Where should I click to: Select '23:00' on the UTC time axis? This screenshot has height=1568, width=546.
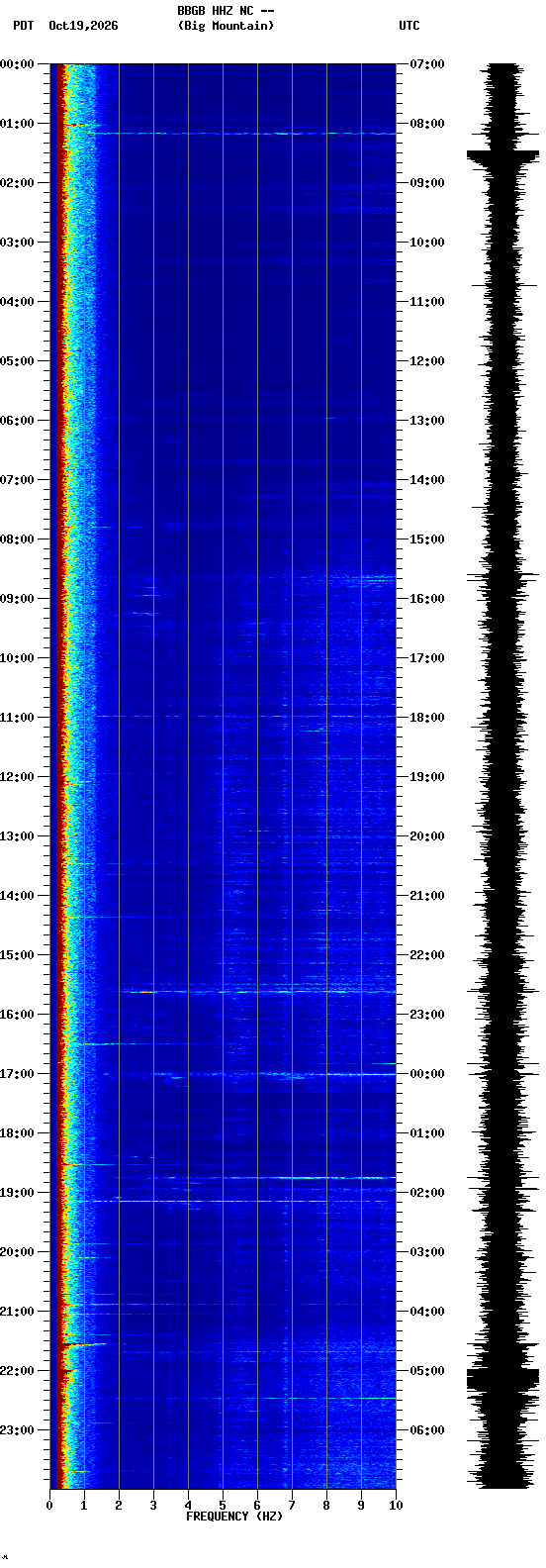427,1015
